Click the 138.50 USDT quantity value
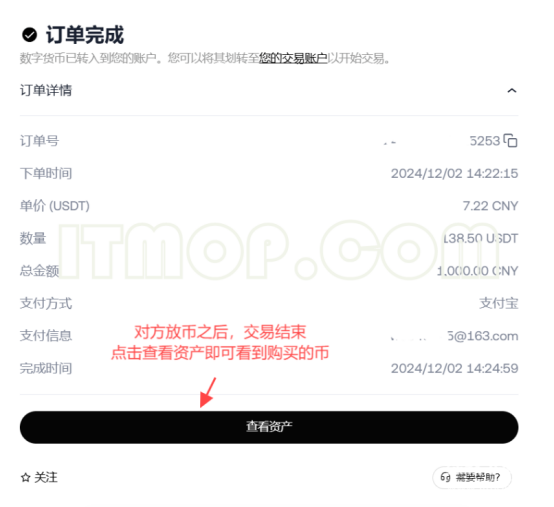Image resolution: width=554 pixels, height=507 pixels. click(x=481, y=238)
